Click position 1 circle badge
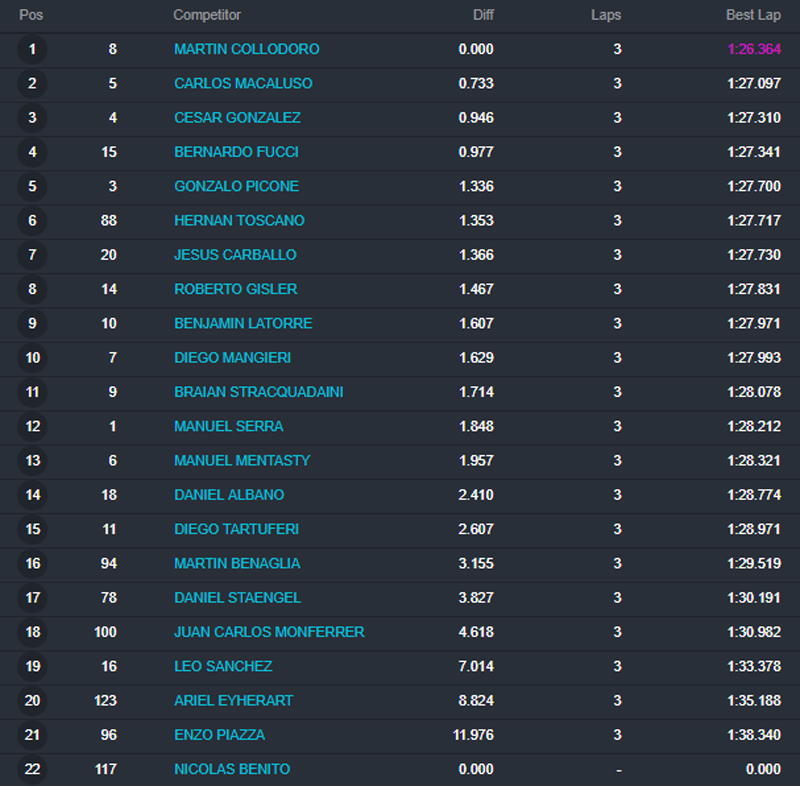The height and width of the screenshot is (786, 800). (32, 49)
